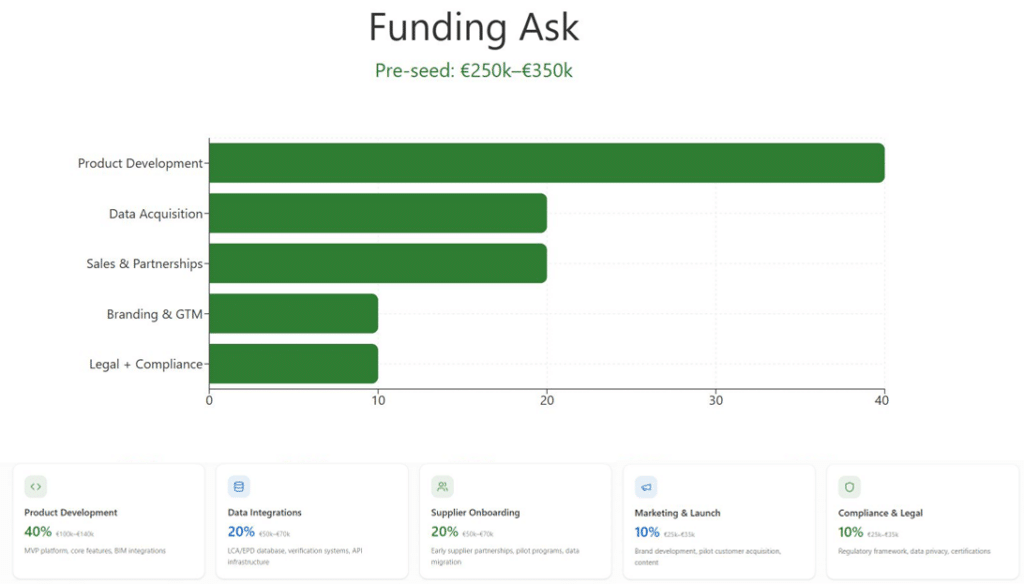Click the 20% figure on Data Integrations card

[x=241, y=532]
